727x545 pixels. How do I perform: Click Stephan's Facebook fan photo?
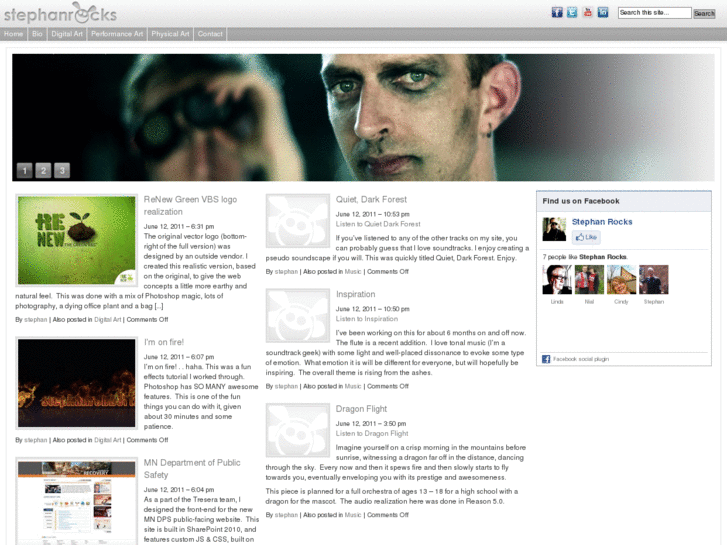tap(654, 279)
